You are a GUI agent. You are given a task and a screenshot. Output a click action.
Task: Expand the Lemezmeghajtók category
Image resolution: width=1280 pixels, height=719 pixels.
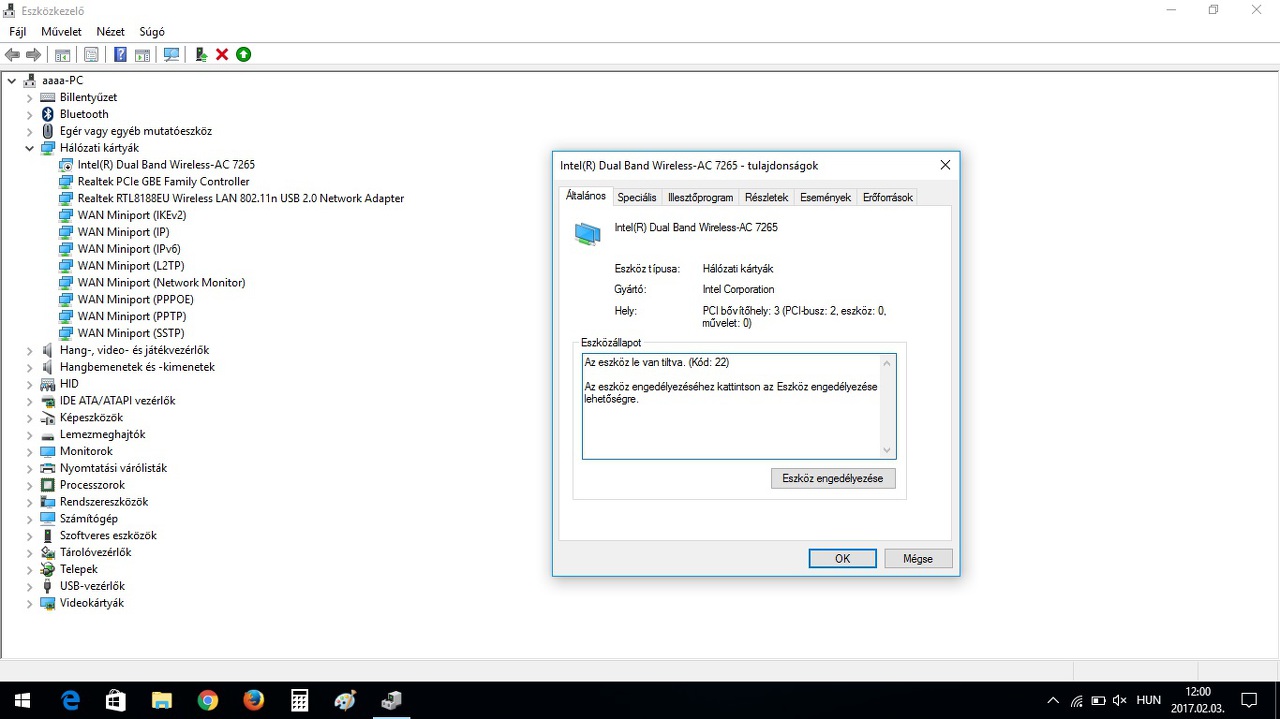[30, 434]
